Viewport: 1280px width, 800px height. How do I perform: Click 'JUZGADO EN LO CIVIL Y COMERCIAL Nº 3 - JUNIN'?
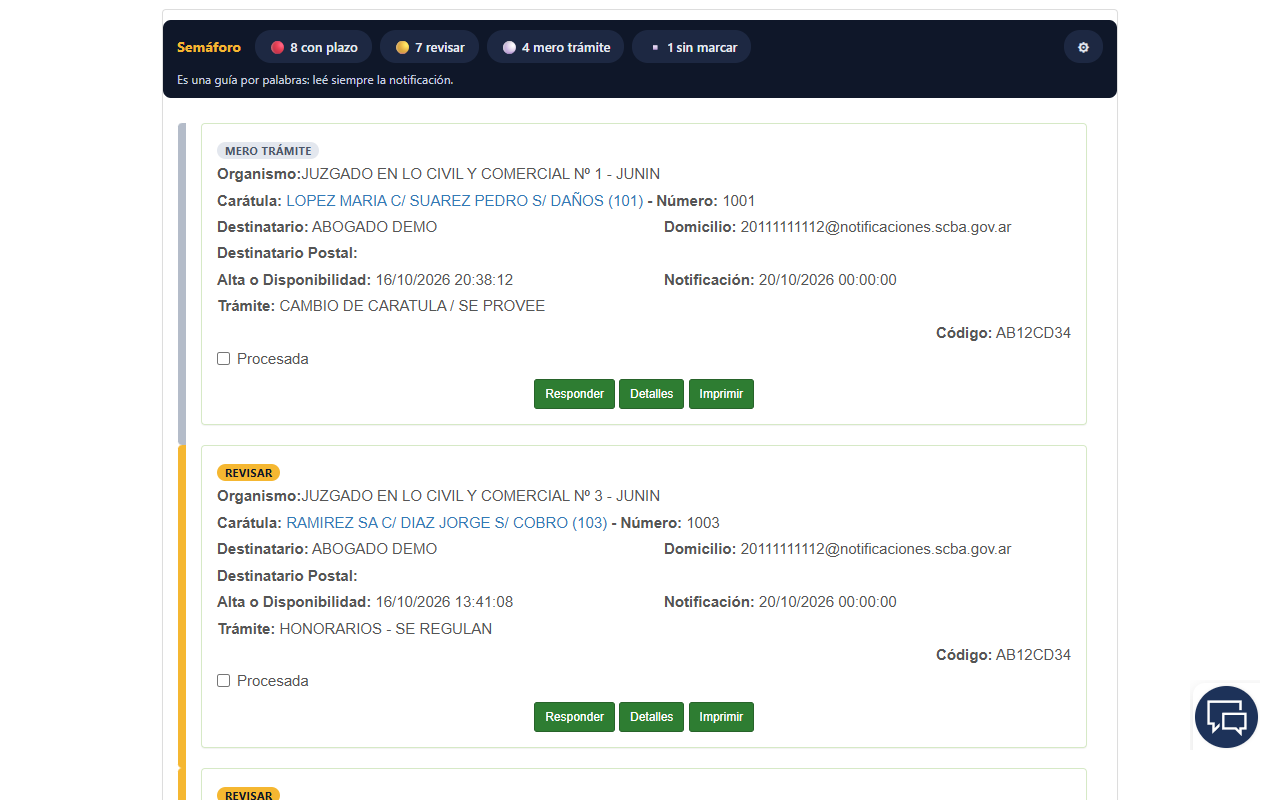pyautogui.click(x=481, y=496)
